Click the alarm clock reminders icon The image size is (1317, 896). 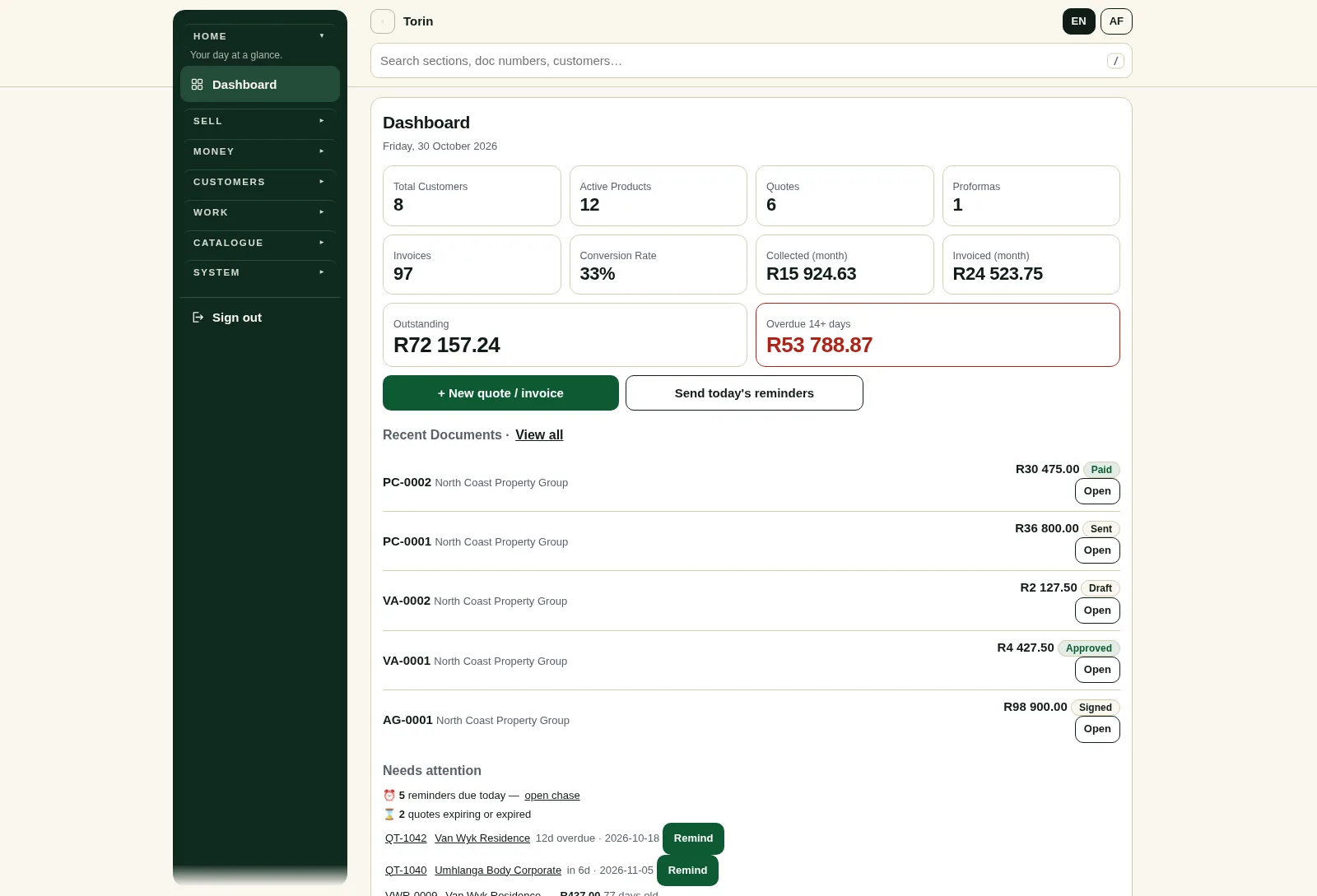(389, 796)
